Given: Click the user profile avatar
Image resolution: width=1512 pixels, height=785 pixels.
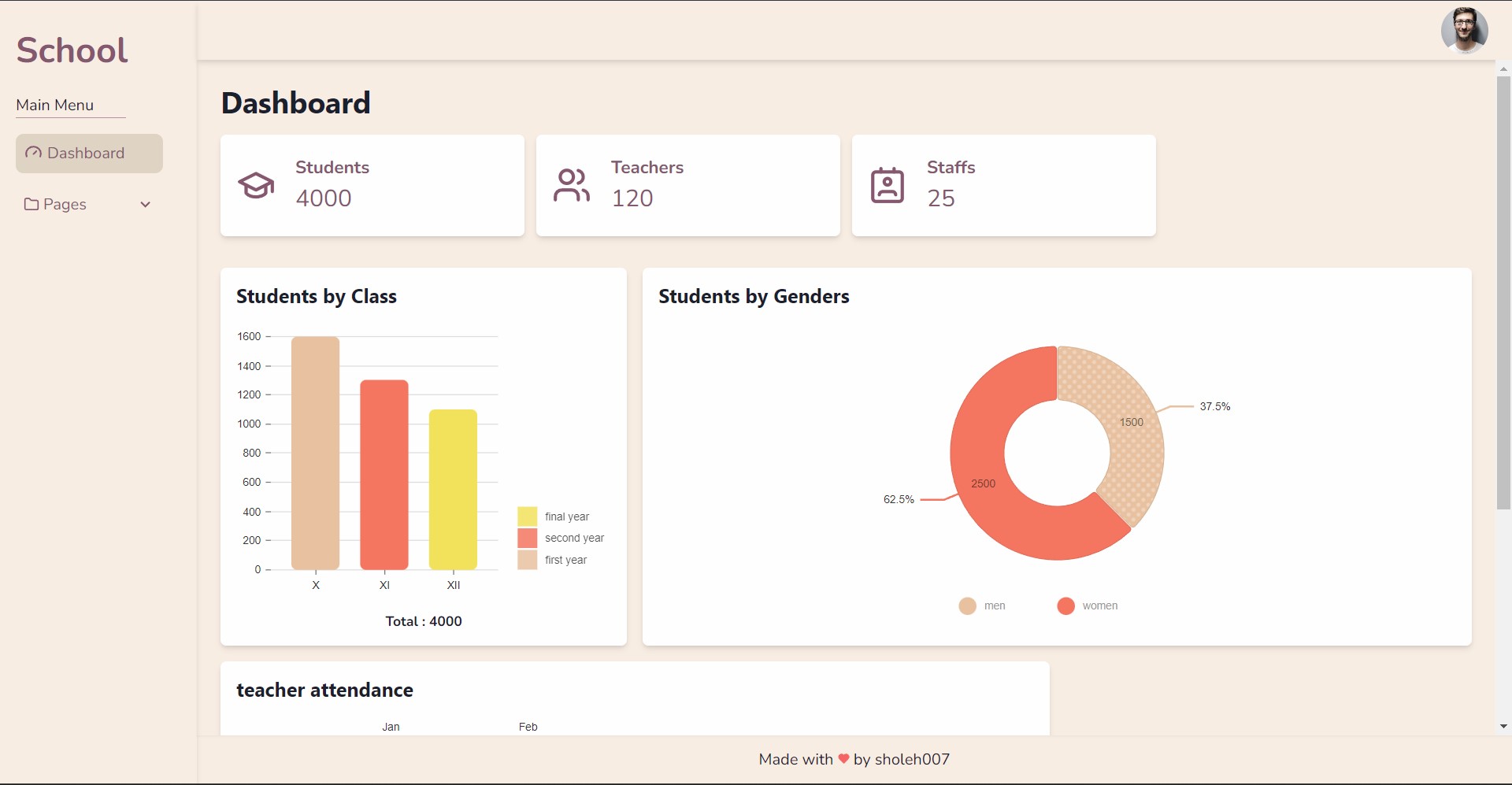Looking at the screenshot, I should coord(1464,31).
